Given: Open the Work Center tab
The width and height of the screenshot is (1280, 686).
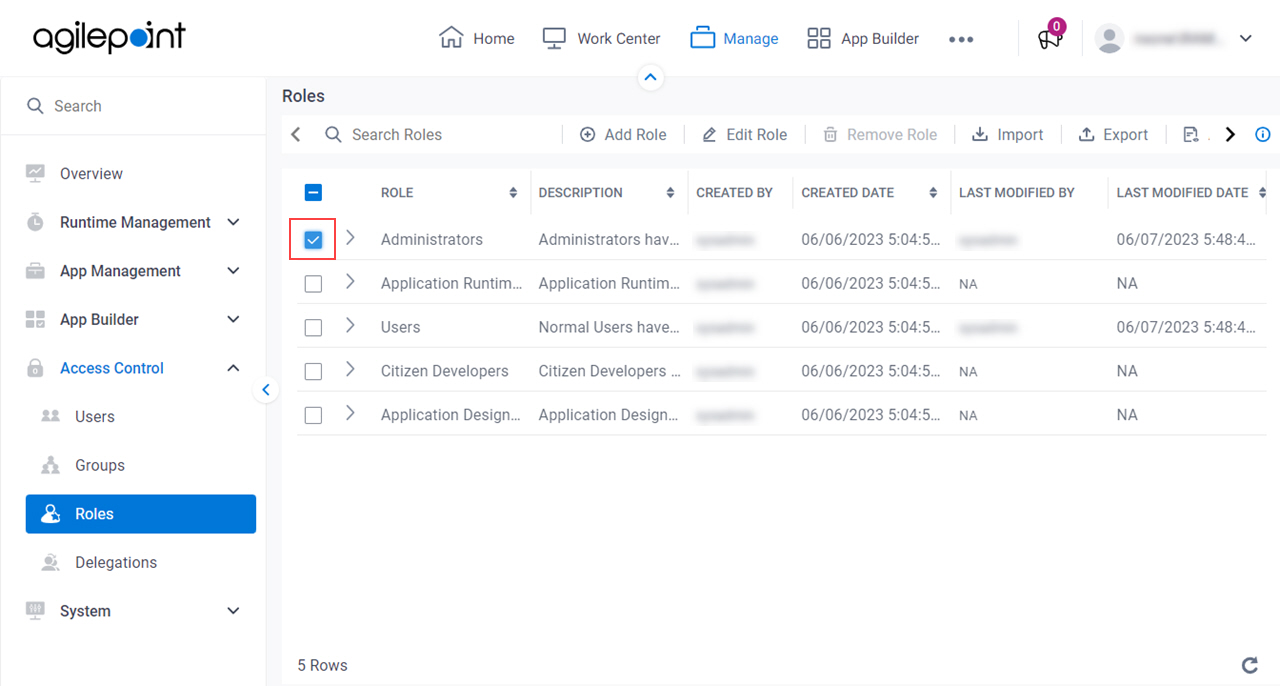Looking at the screenshot, I should 601,38.
